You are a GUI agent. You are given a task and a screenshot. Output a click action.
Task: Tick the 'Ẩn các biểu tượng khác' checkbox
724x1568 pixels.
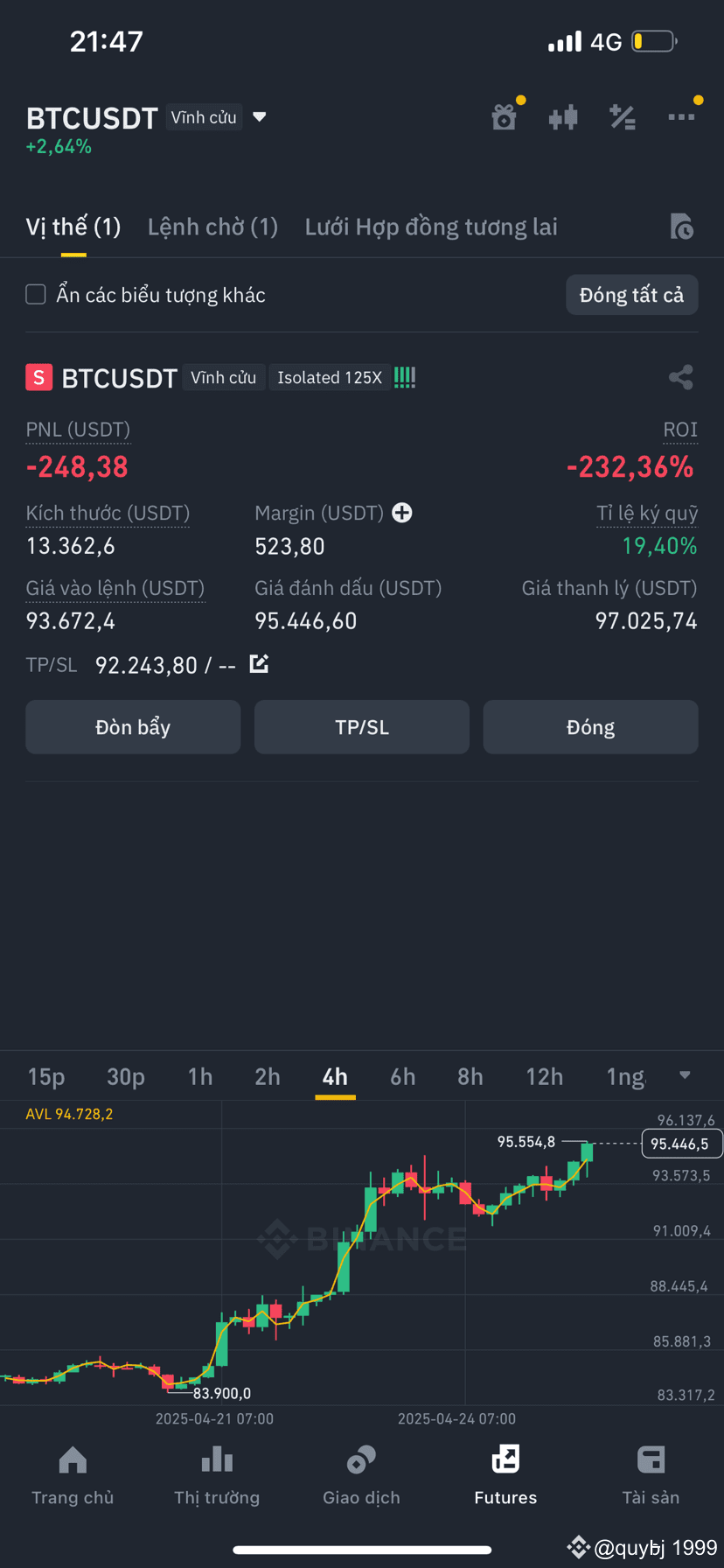[x=36, y=294]
